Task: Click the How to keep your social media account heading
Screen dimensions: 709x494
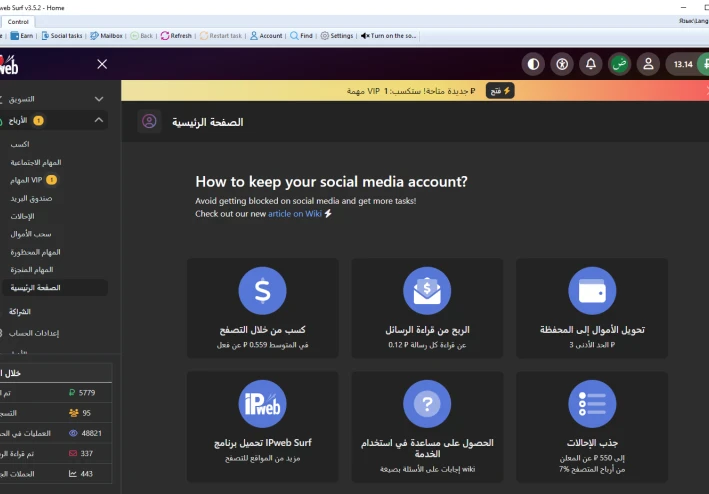Action: [331, 182]
